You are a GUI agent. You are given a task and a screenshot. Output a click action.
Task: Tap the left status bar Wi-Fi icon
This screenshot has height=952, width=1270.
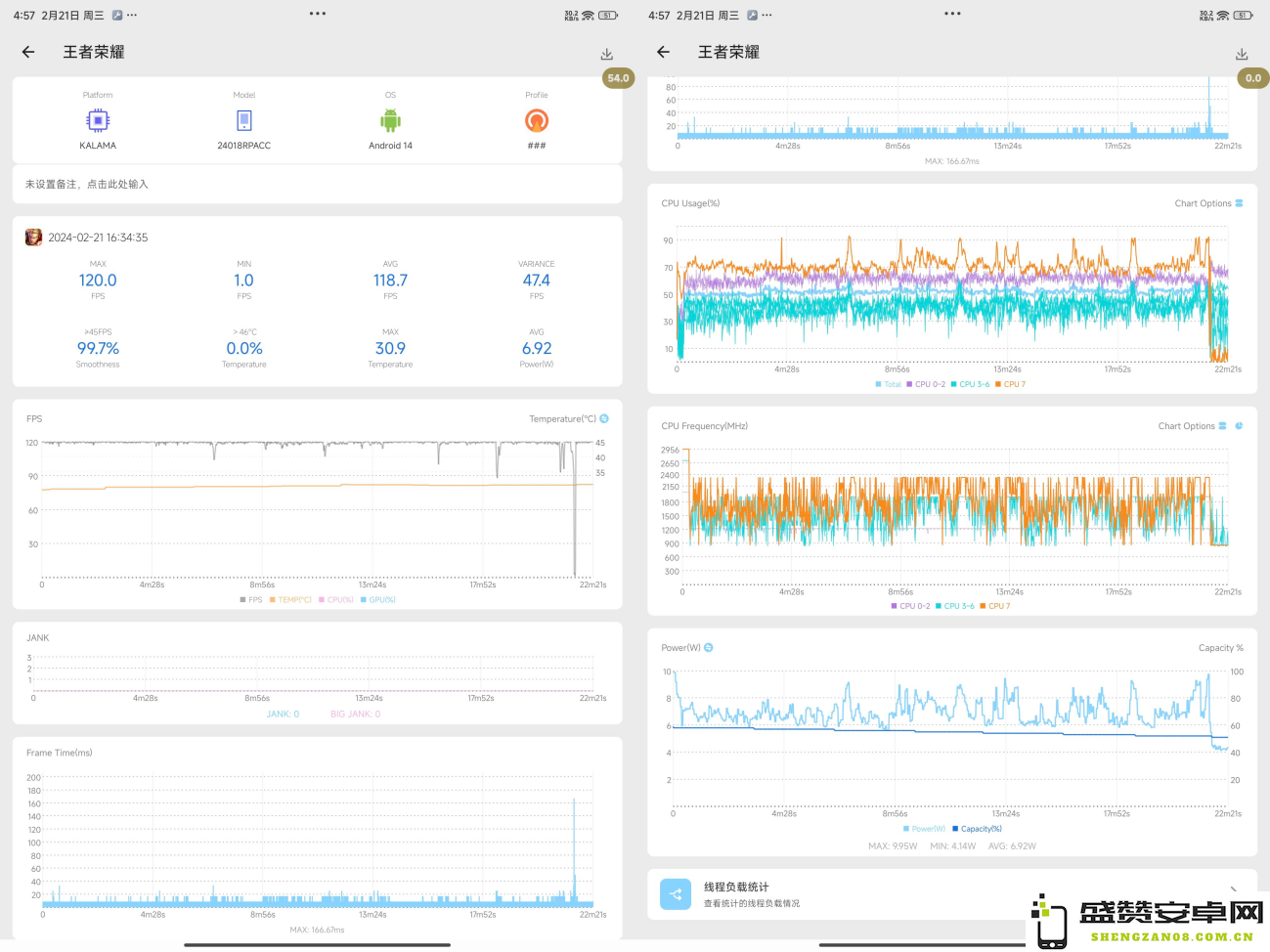[588, 16]
